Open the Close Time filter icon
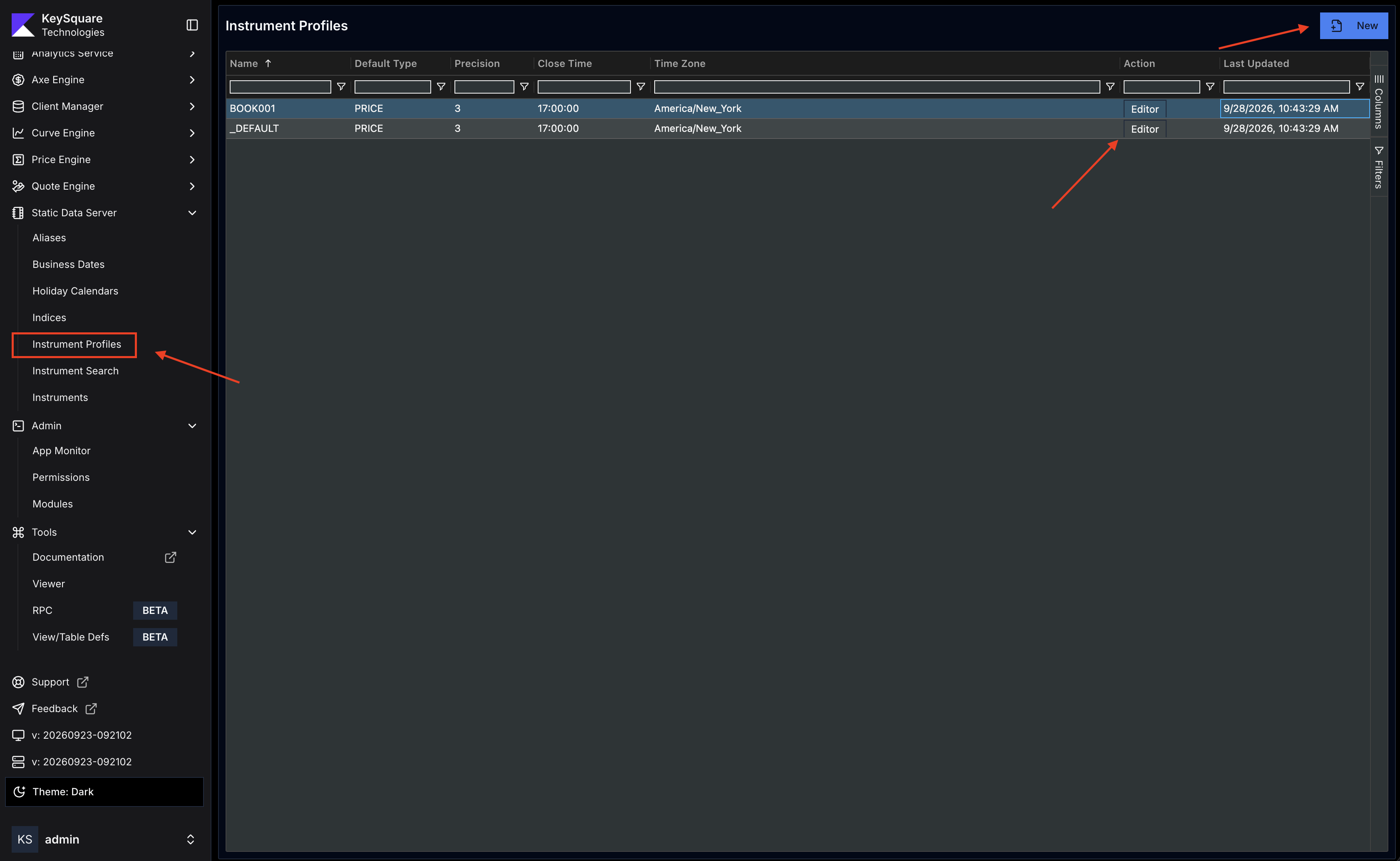 641,87
